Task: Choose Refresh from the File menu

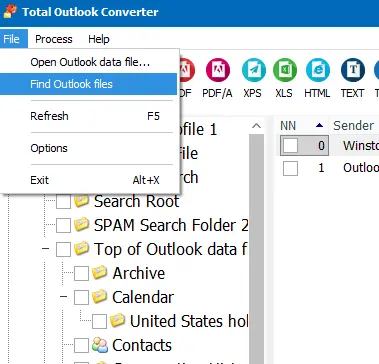Action: [89, 116]
